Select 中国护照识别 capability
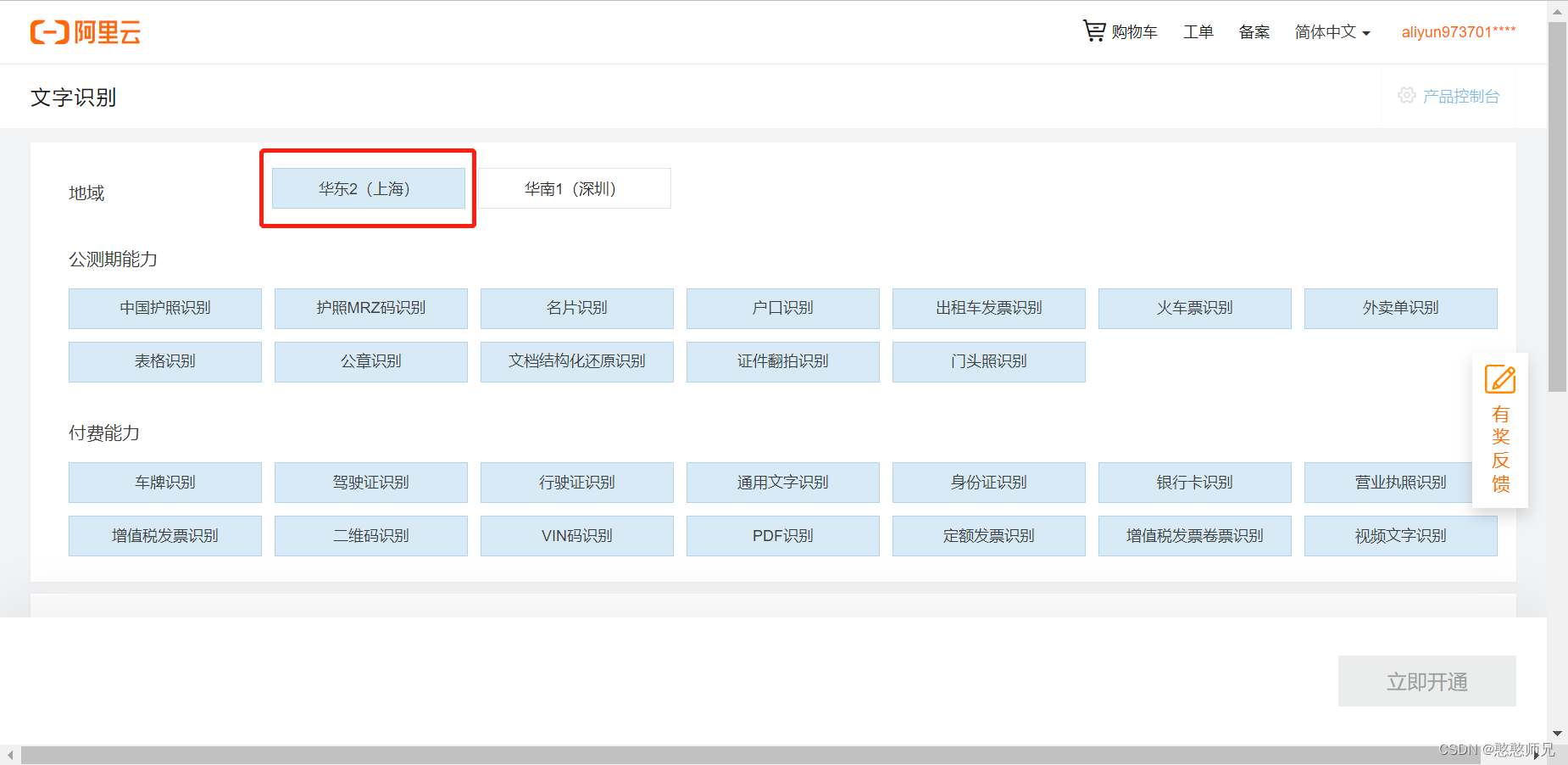This screenshot has height=765, width=1568. point(164,308)
